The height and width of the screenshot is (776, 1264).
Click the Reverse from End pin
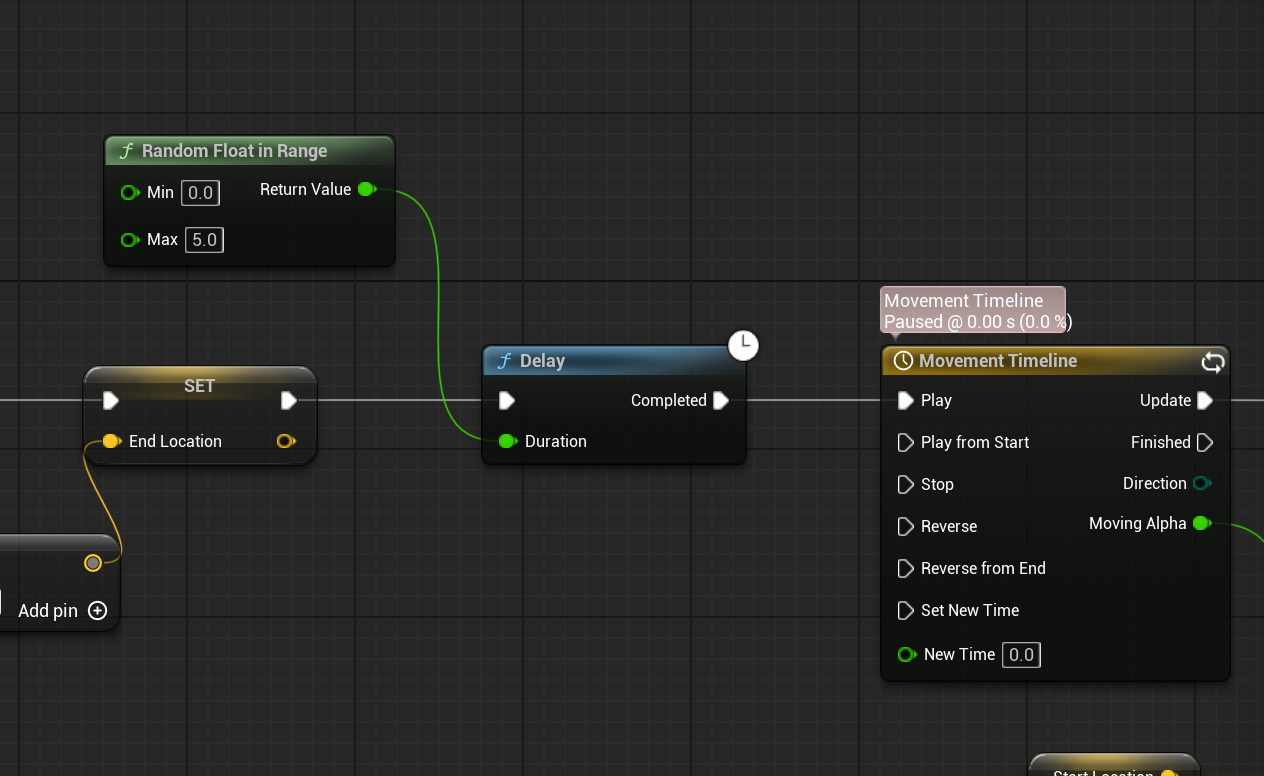(x=906, y=568)
